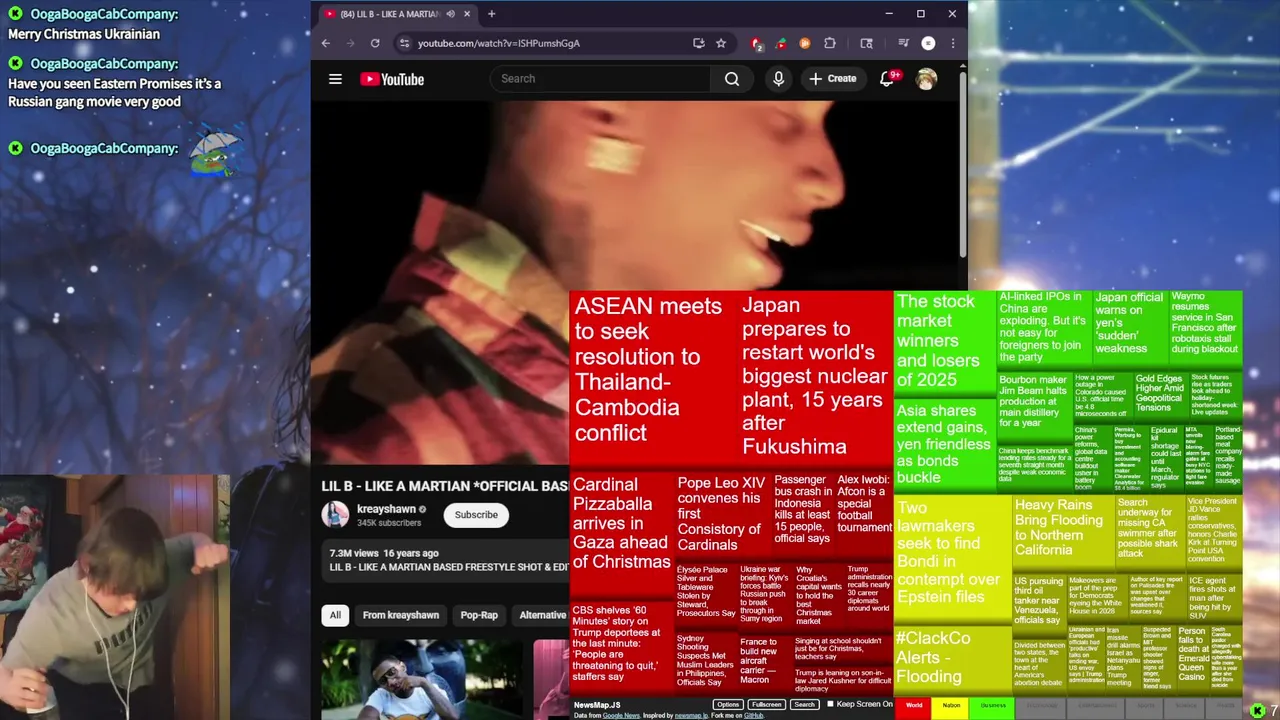Go to the YouTube home logo
This screenshot has height=720, width=1280.
pos(392,79)
